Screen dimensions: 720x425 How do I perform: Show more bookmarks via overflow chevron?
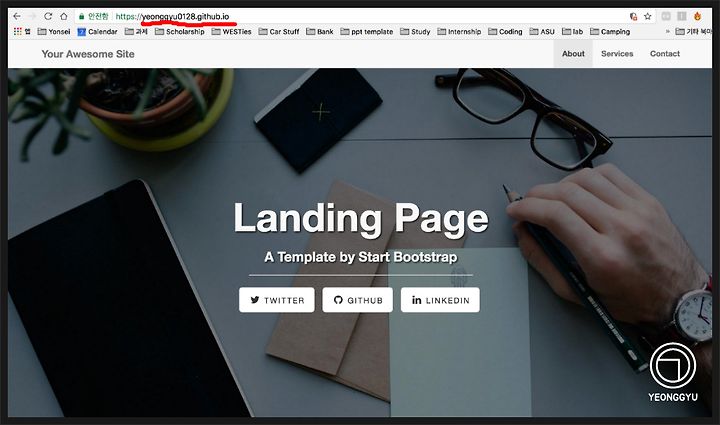[x=667, y=31]
